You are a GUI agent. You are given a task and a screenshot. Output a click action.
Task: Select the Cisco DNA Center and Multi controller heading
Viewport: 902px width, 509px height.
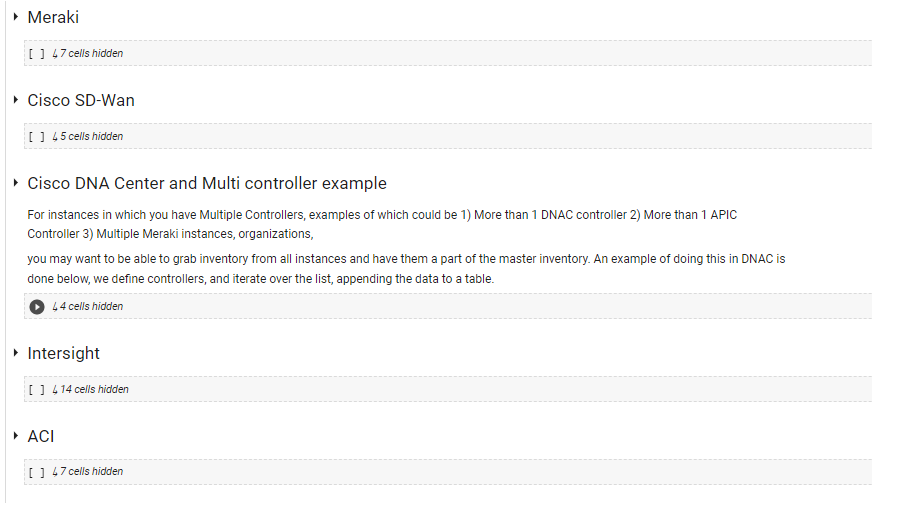tap(207, 183)
